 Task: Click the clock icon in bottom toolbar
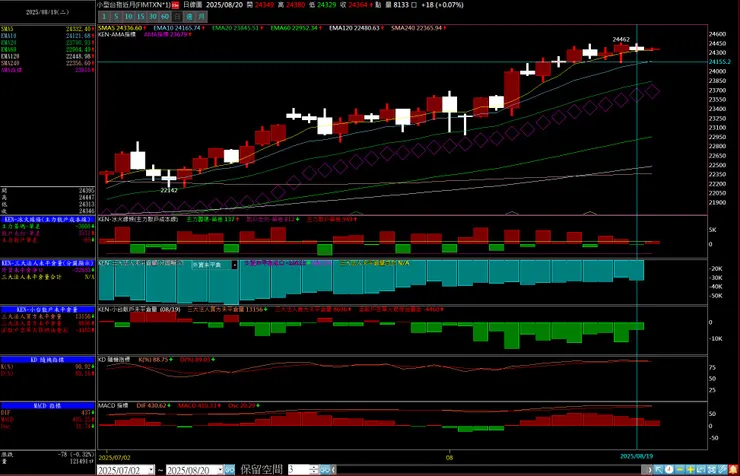point(669,470)
